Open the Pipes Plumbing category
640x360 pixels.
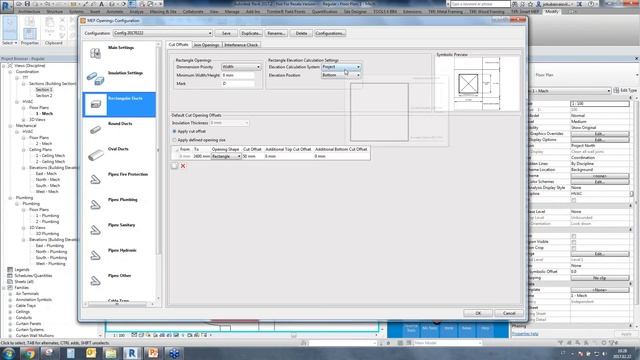tap(122, 200)
